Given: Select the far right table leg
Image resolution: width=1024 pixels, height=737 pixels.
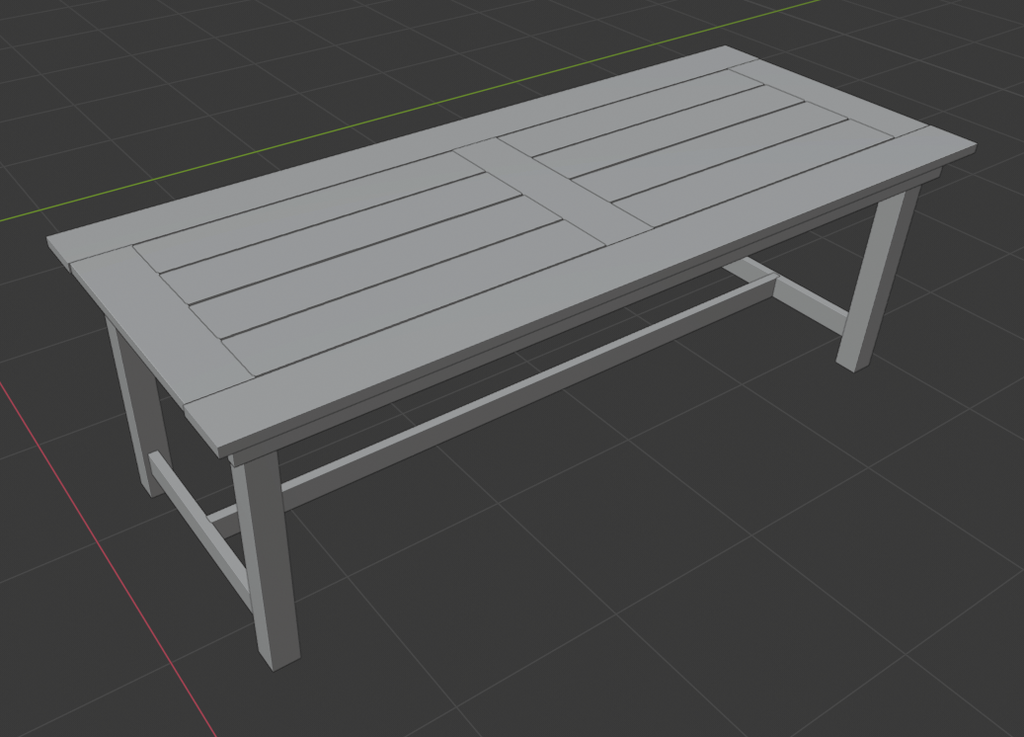Looking at the screenshot, I should click(x=877, y=279).
